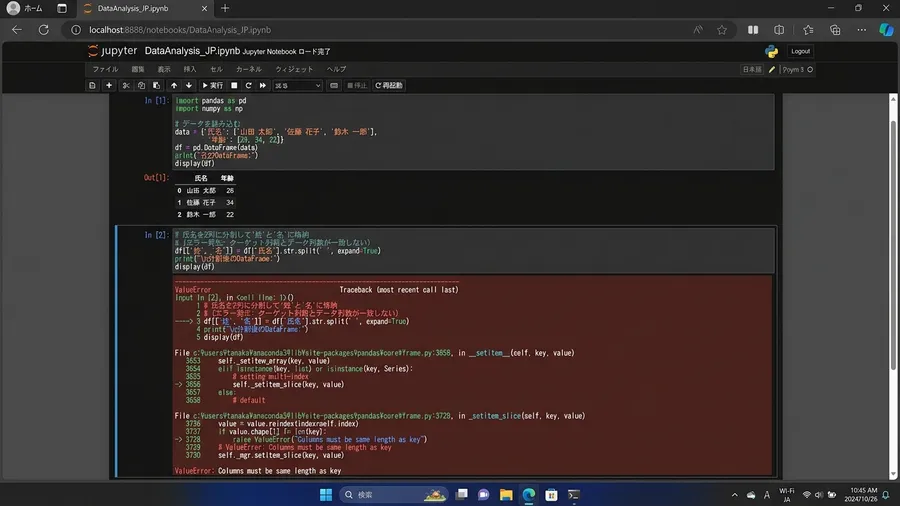
Task: Open the 表示 menu
Action: coord(164,69)
